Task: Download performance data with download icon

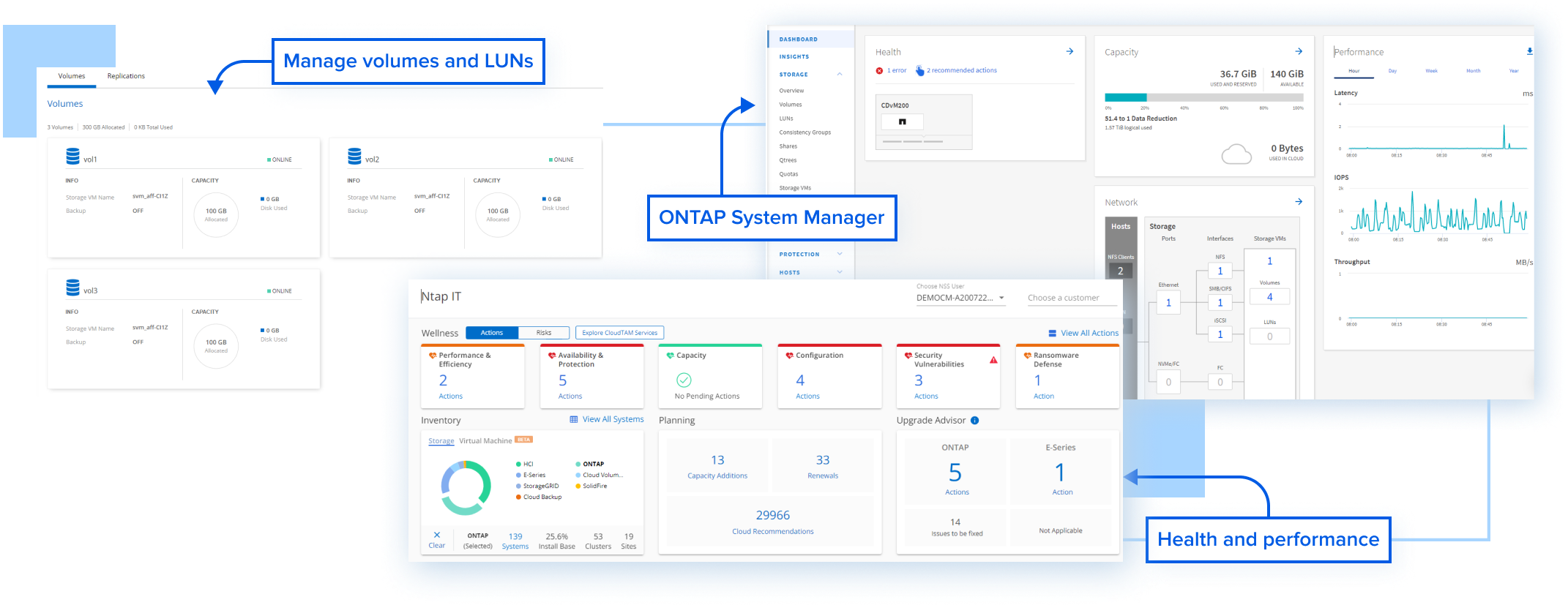Action: 1529,52
